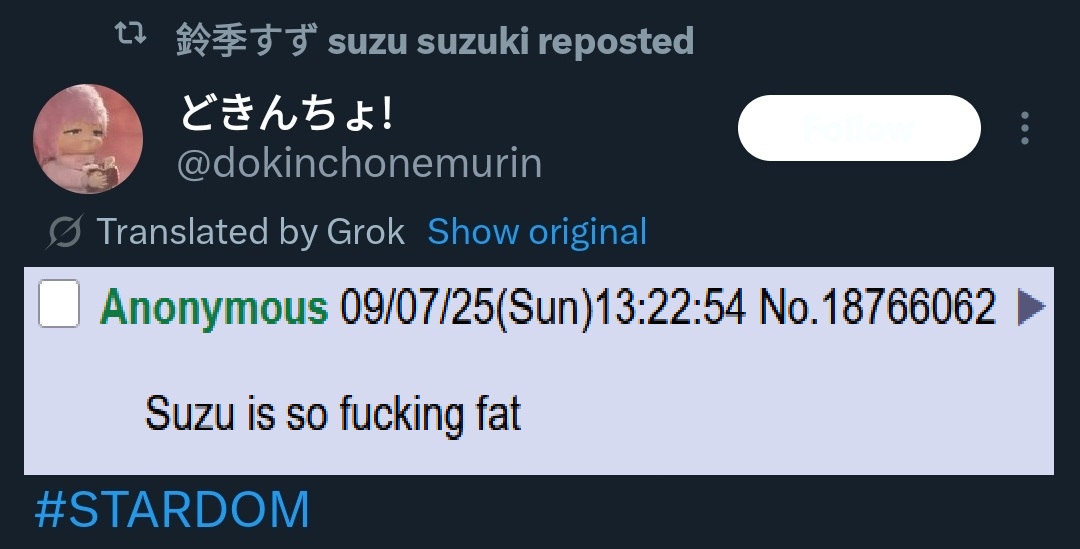The image size is (1080, 549).
Task: Open the pink-haired doll profile avatar
Action: tap(88, 138)
